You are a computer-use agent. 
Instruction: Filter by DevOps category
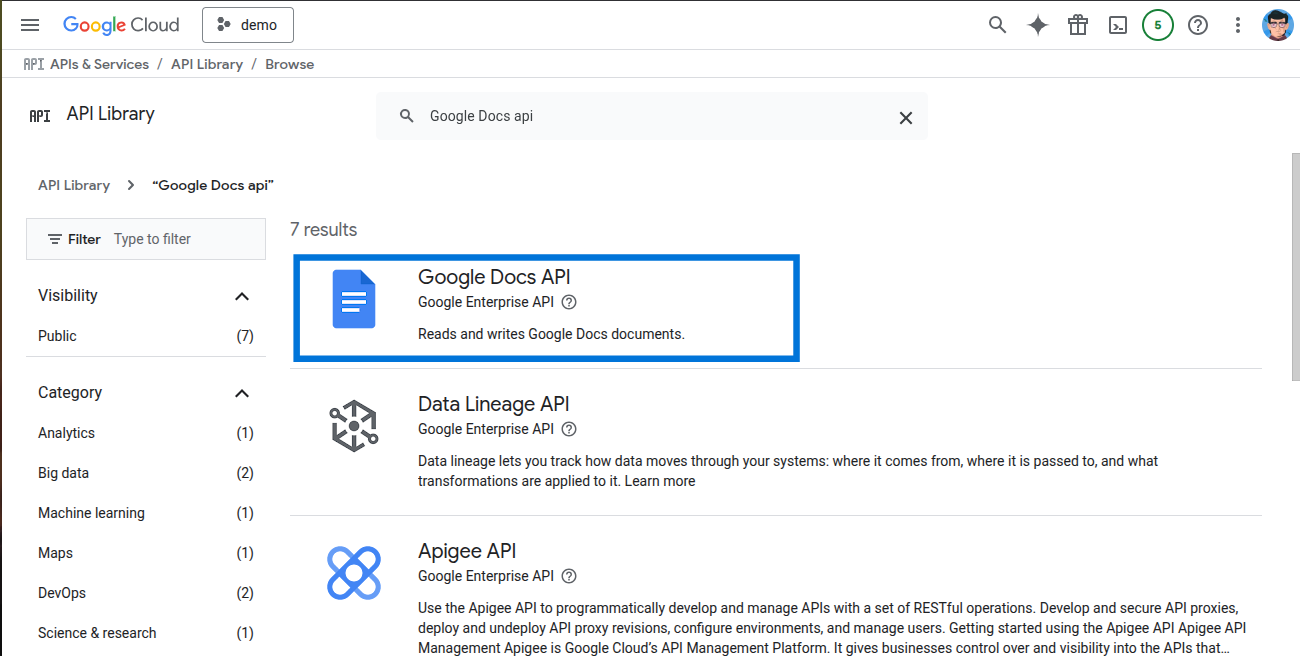[x=146, y=593]
